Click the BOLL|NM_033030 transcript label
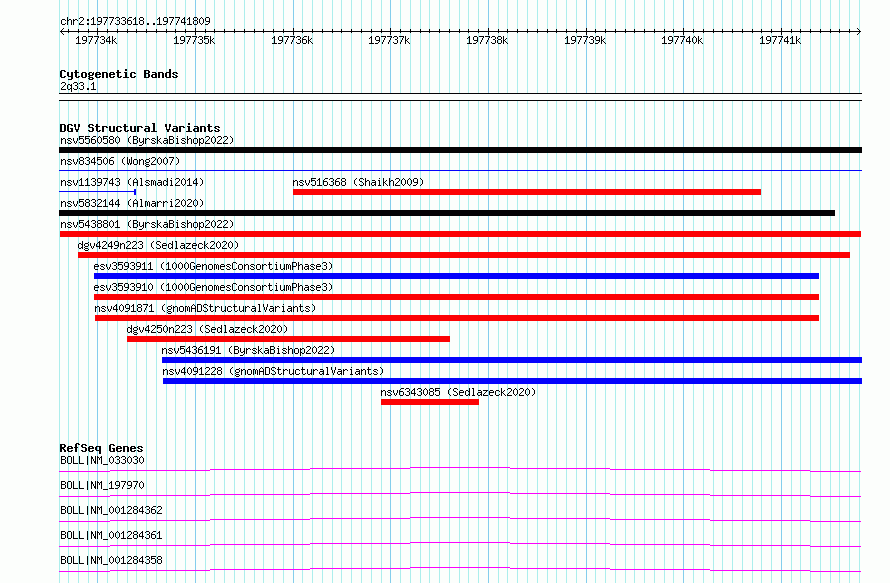 point(102,460)
